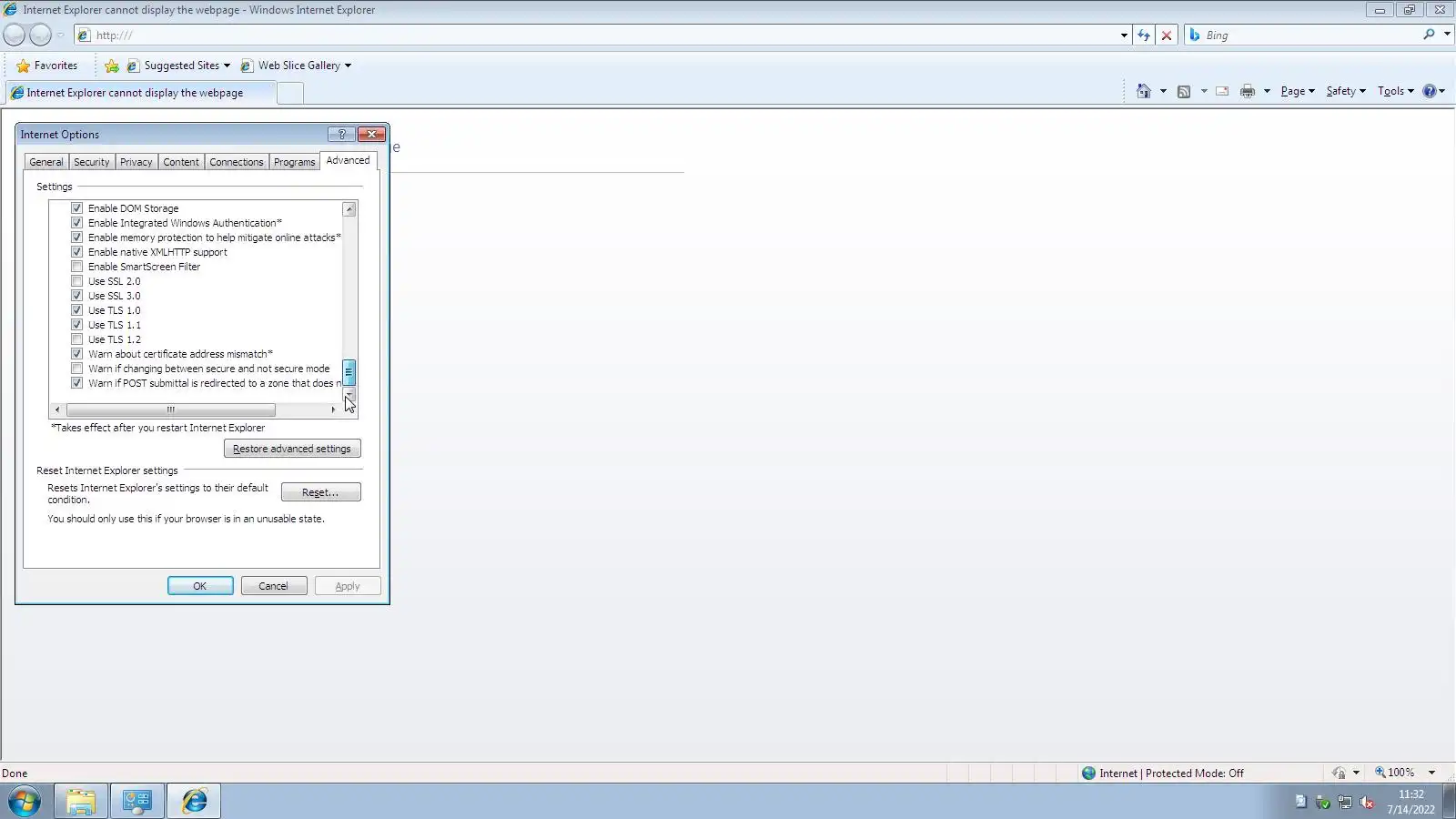This screenshot has height=819, width=1456.
Task: Expand the Suggested Sites dropdown
Action: coord(227,66)
